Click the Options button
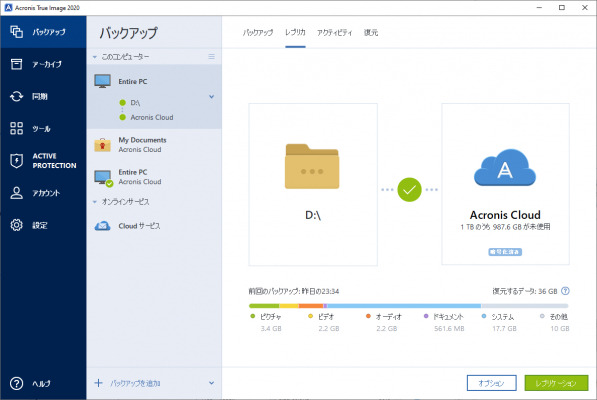Image resolution: width=597 pixels, height=400 pixels. pyautogui.click(x=492, y=383)
